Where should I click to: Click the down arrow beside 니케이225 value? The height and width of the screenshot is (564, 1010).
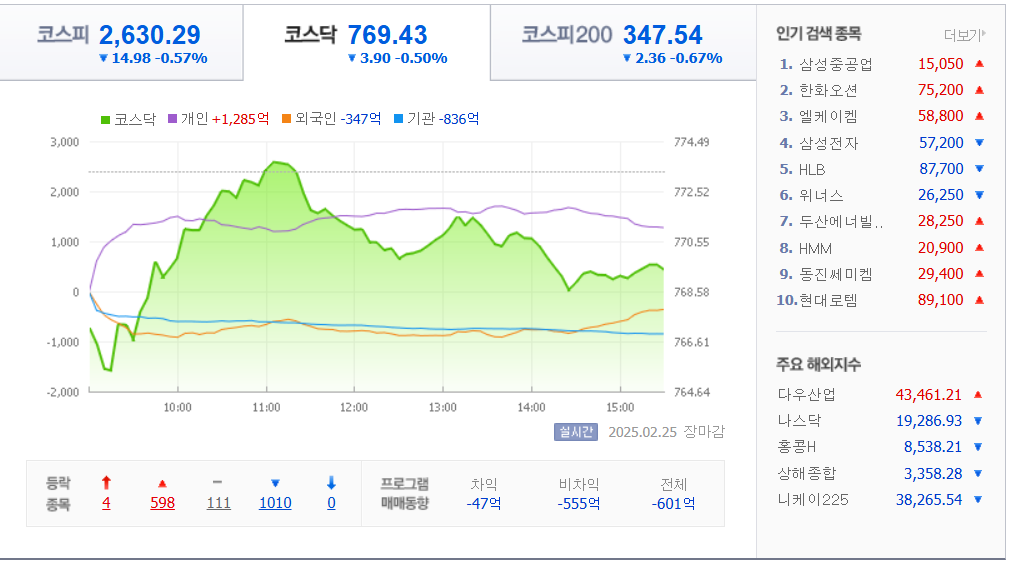coord(978,500)
